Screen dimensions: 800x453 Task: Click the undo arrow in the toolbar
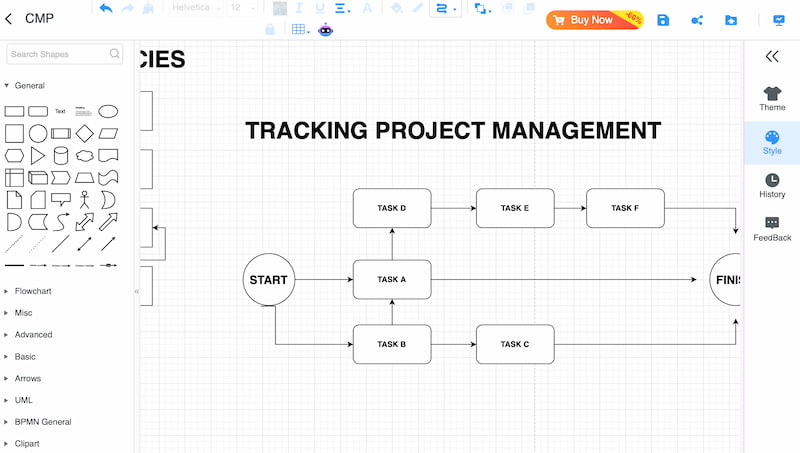(x=106, y=8)
